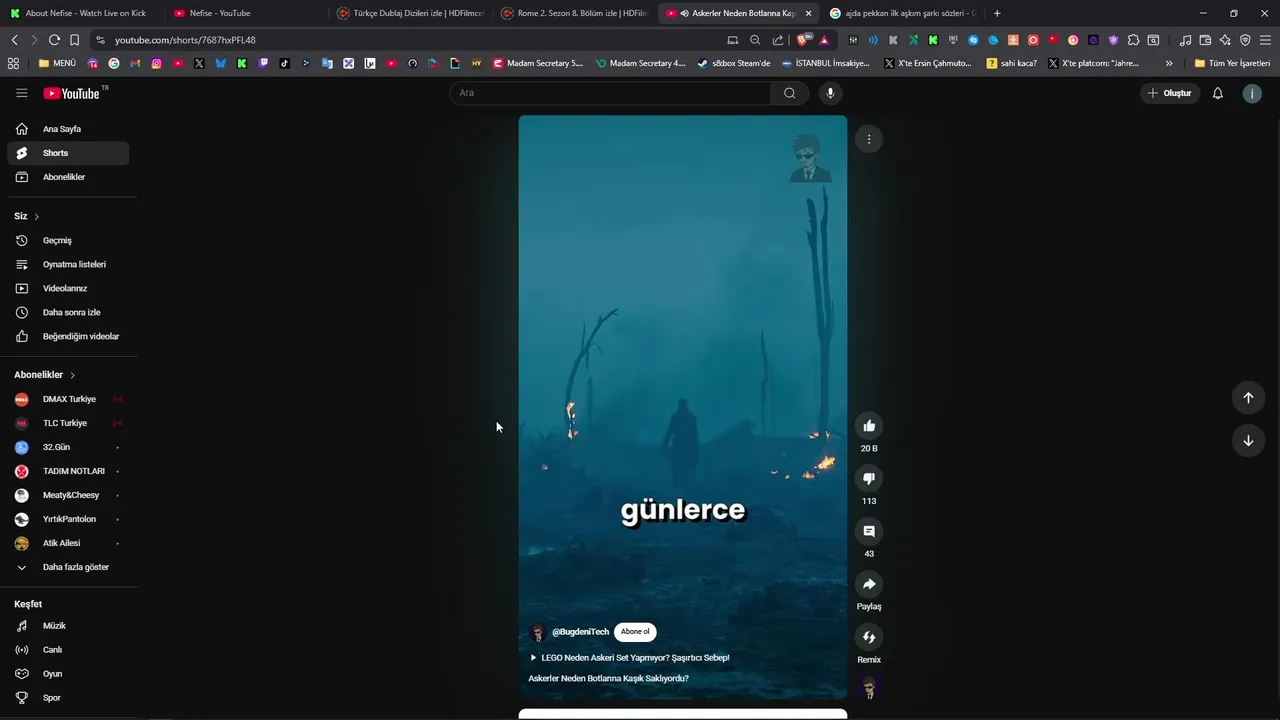
Task: Open the TikTok bookmark icon
Action: pos(285,63)
